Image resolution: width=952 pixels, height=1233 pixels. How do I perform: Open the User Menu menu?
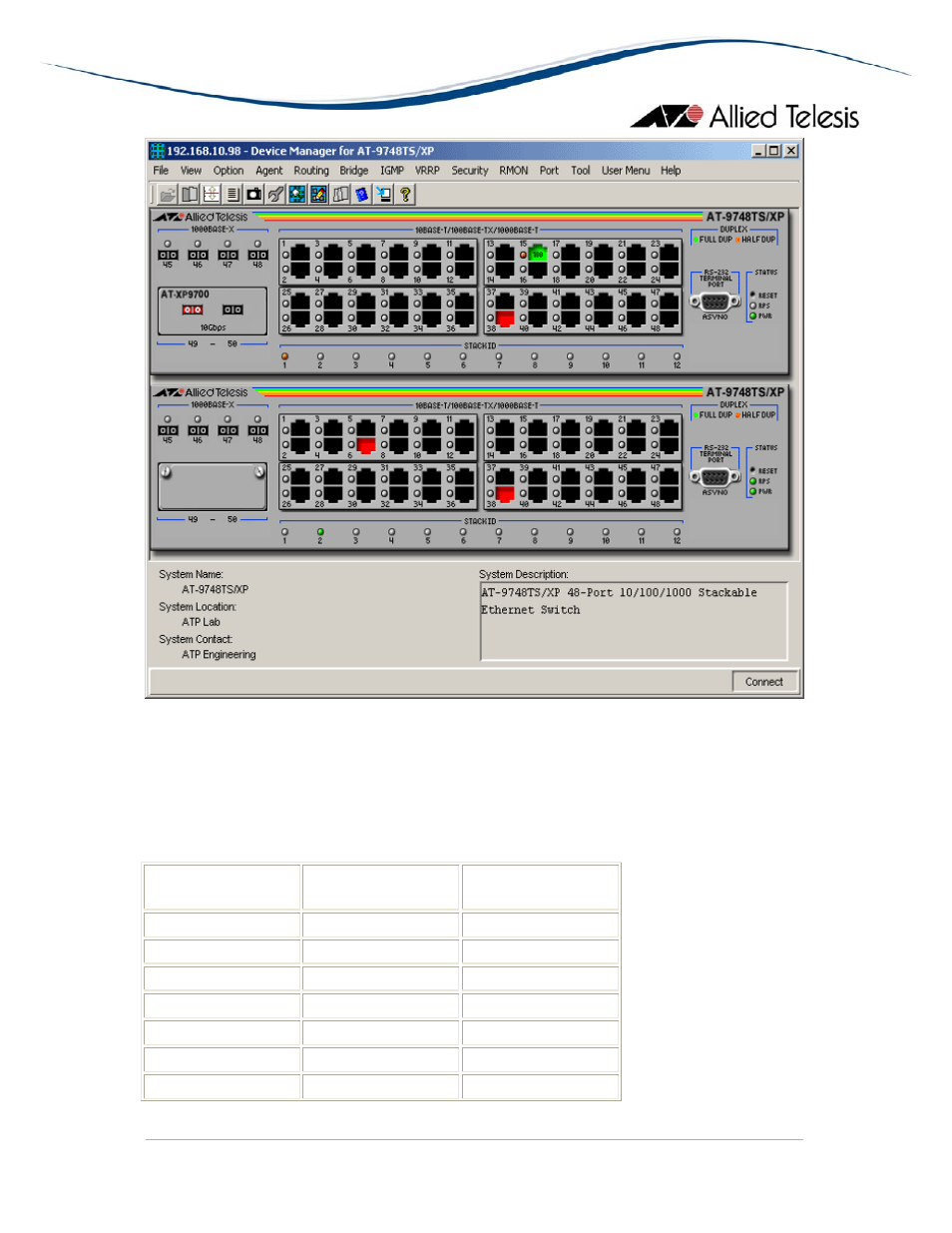(x=626, y=171)
